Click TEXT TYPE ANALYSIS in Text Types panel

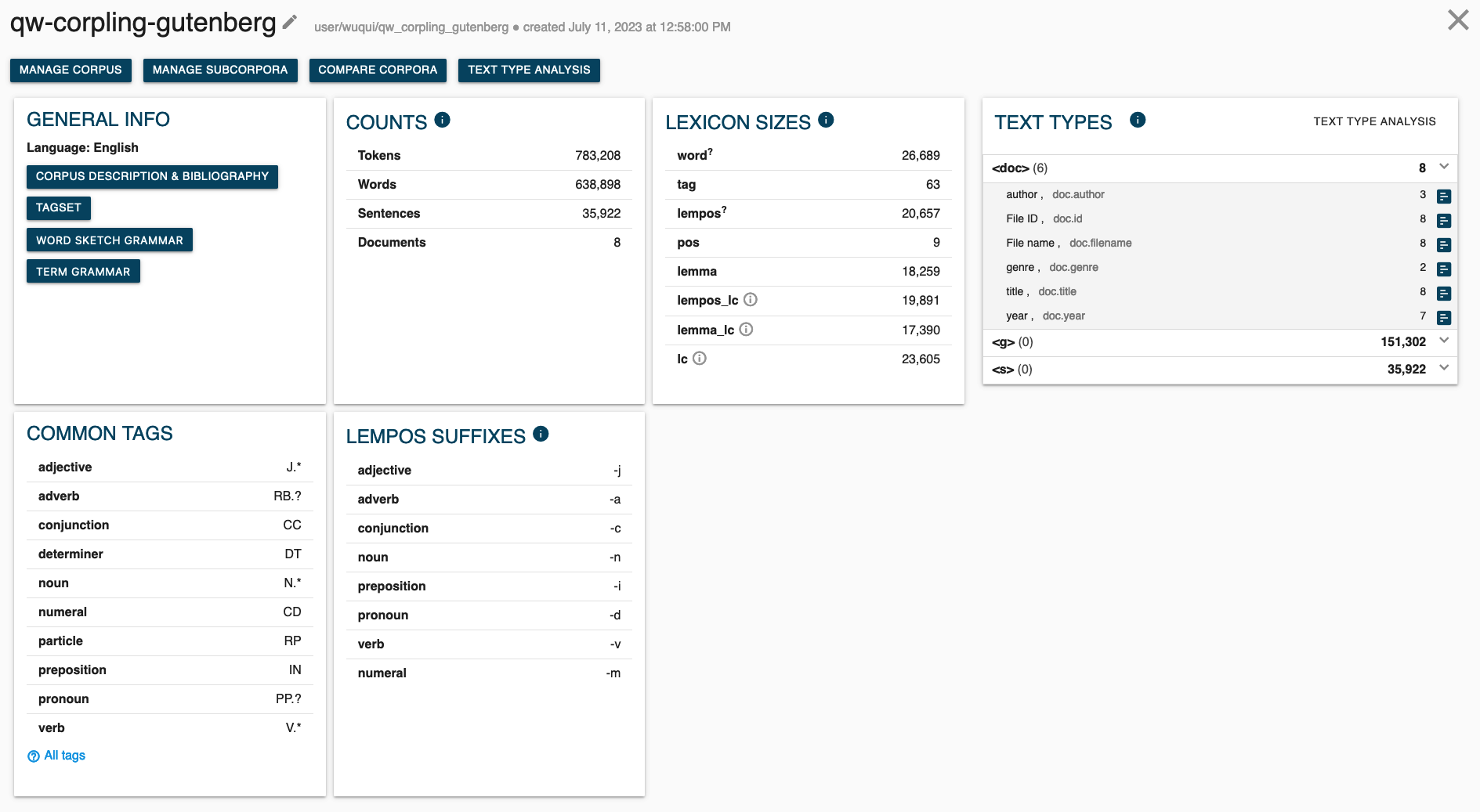tap(1374, 121)
